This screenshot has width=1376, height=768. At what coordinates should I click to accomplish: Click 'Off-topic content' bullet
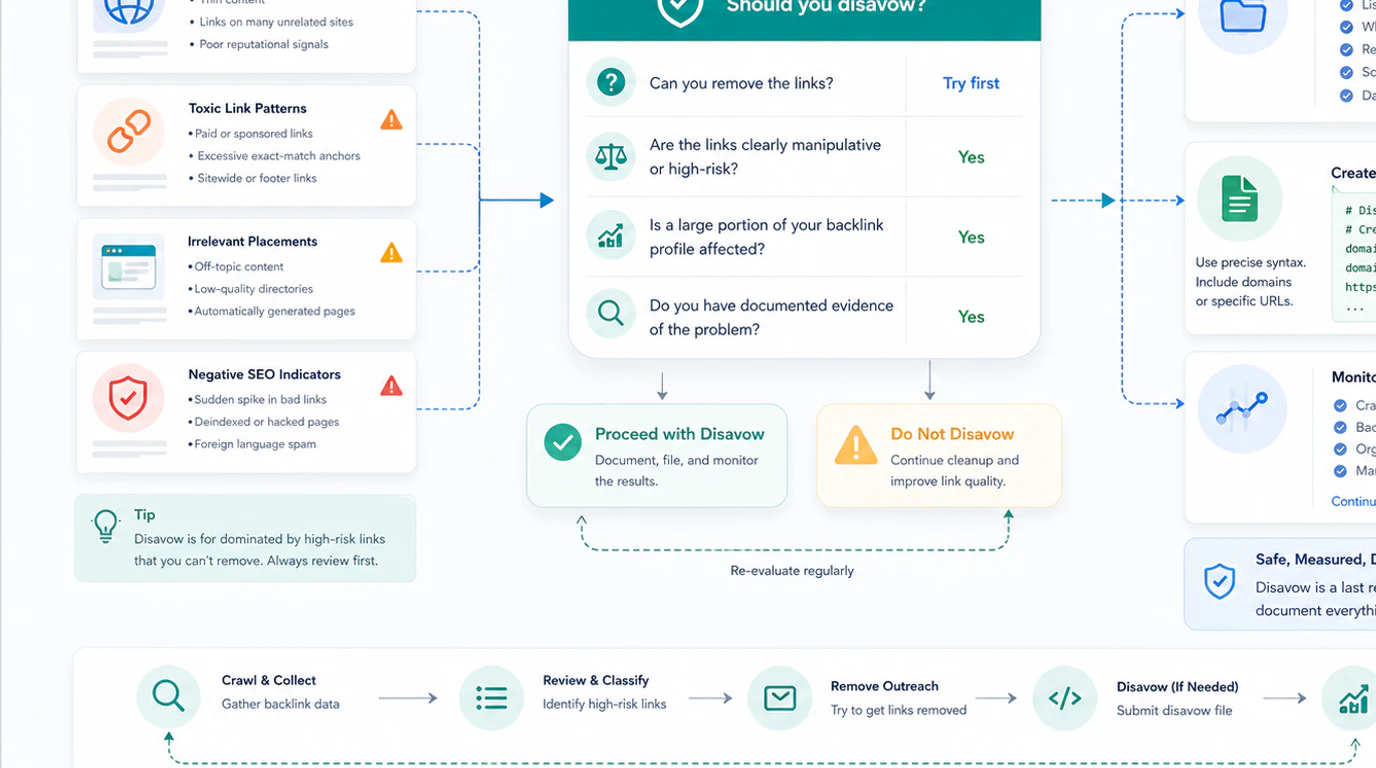239,267
